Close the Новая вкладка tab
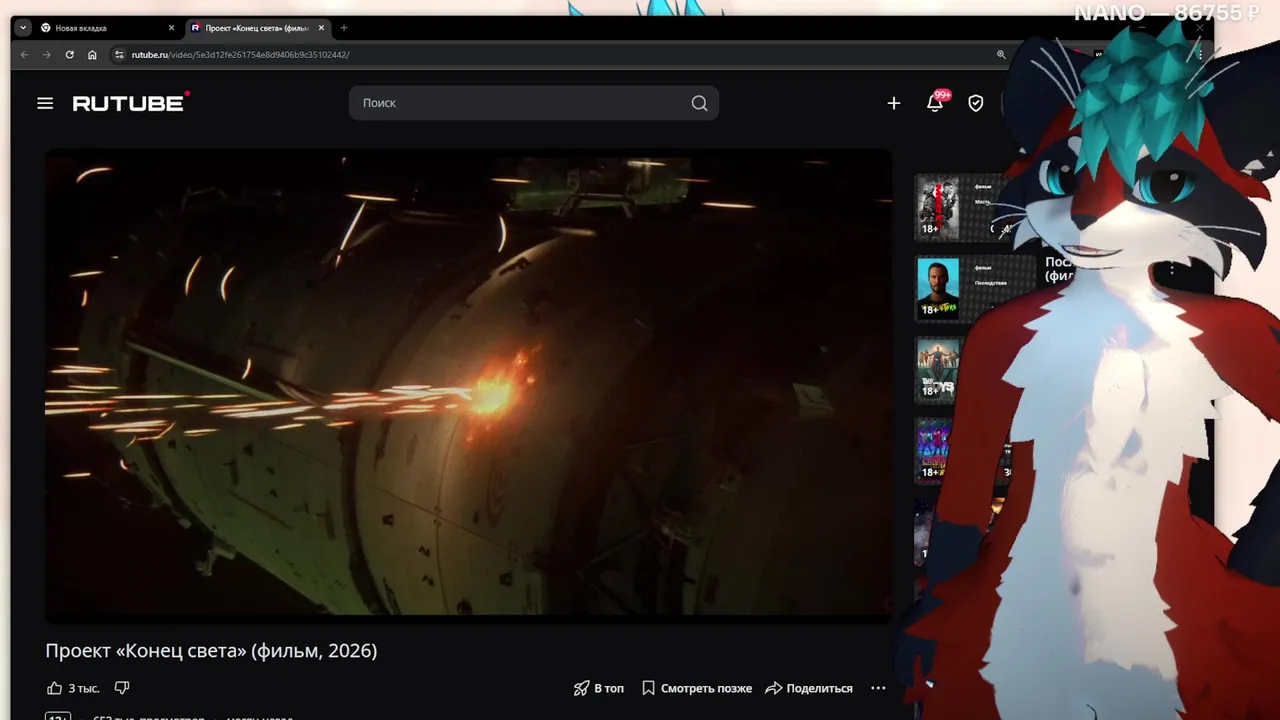The width and height of the screenshot is (1280, 720). point(172,28)
